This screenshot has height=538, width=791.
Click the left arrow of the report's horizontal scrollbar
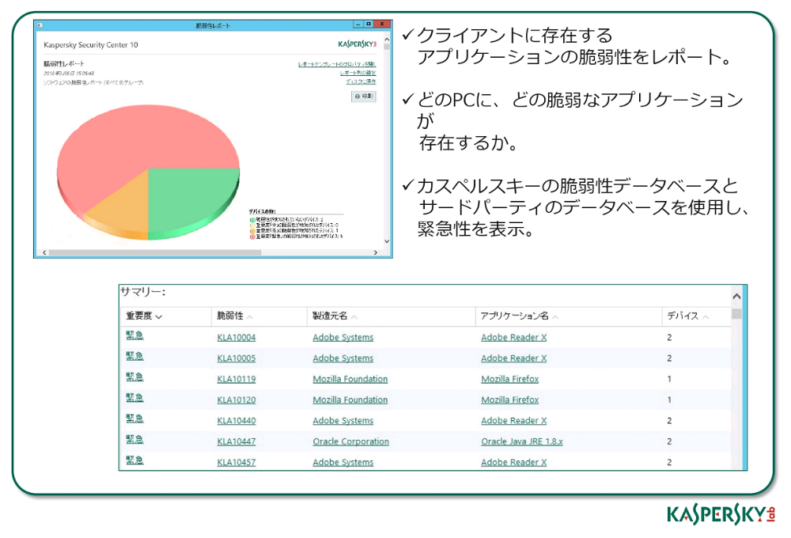tap(44, 252)
